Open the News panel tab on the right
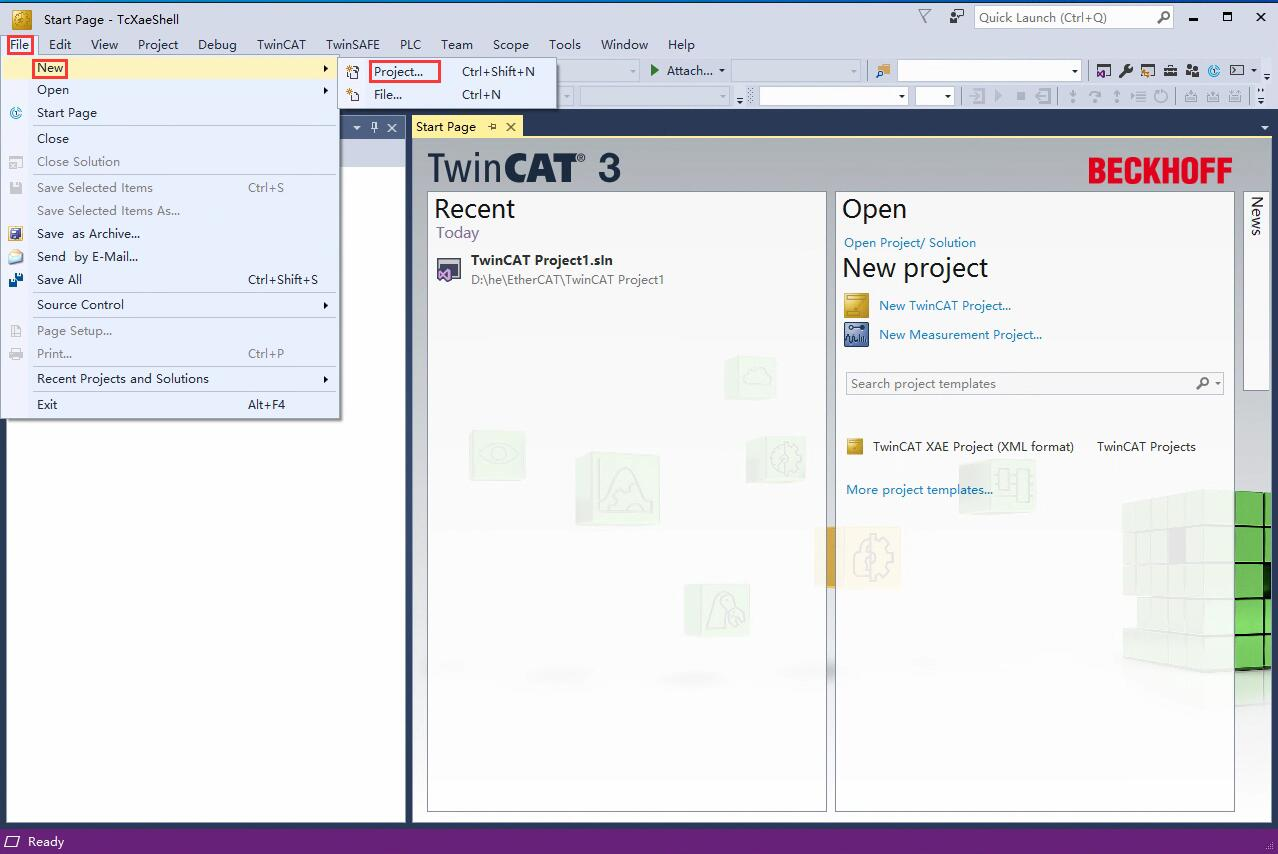The height and width of the screenshot is (854, 1278). [1254, 215]
